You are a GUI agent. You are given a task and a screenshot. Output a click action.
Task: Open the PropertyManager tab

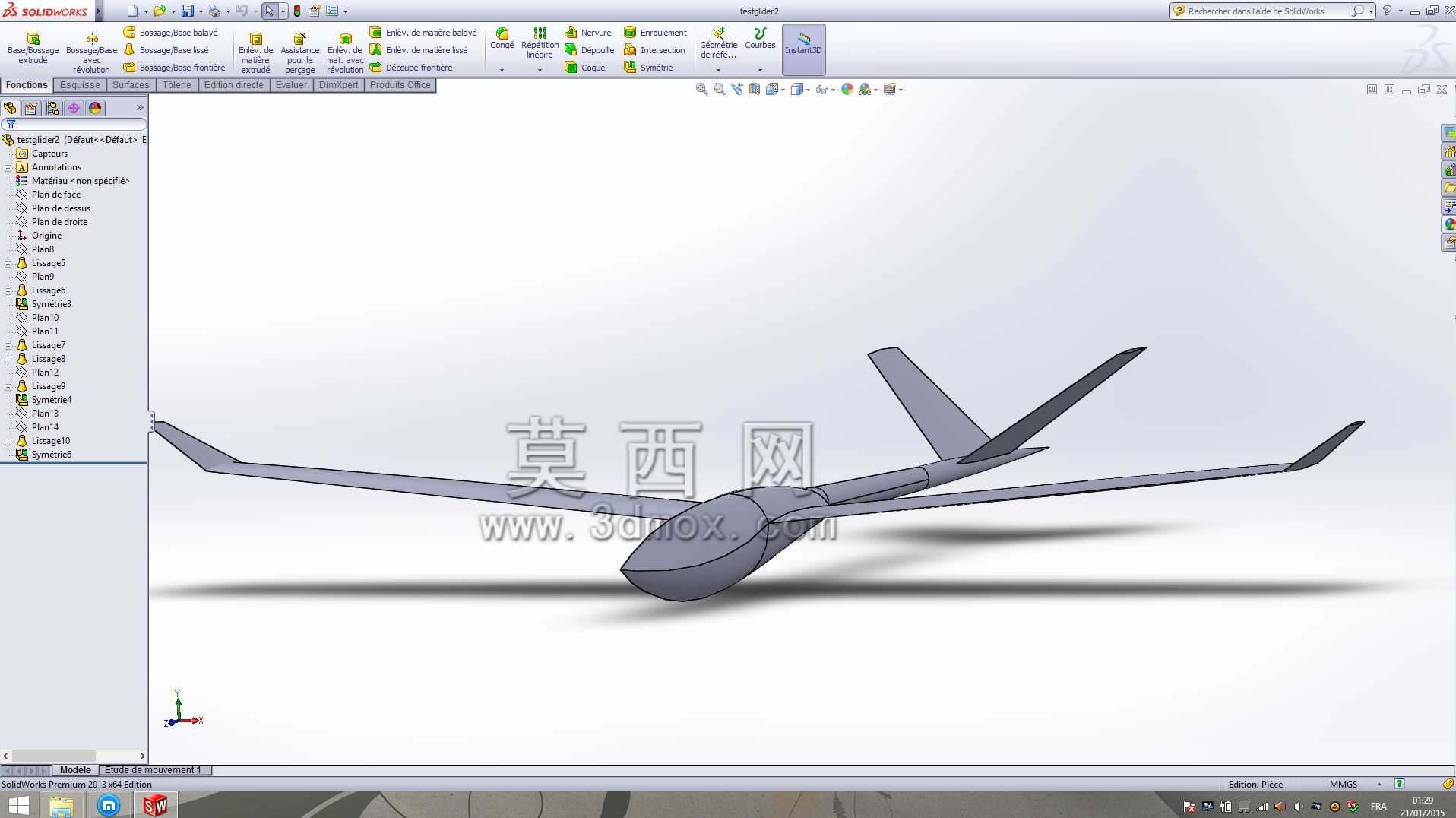[31, 108]
